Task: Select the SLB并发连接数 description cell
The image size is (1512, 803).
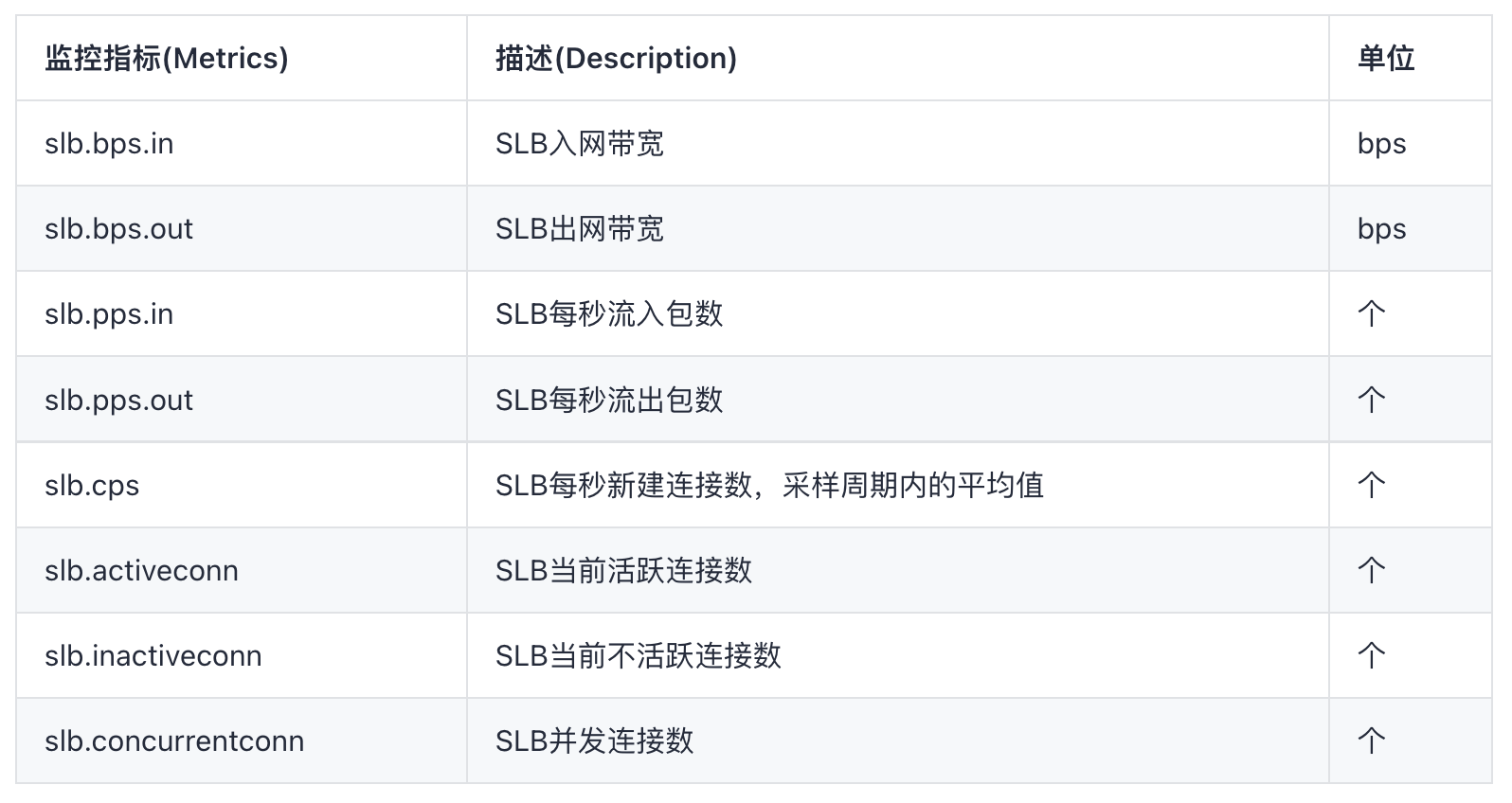Action: (x=594, y=741)
